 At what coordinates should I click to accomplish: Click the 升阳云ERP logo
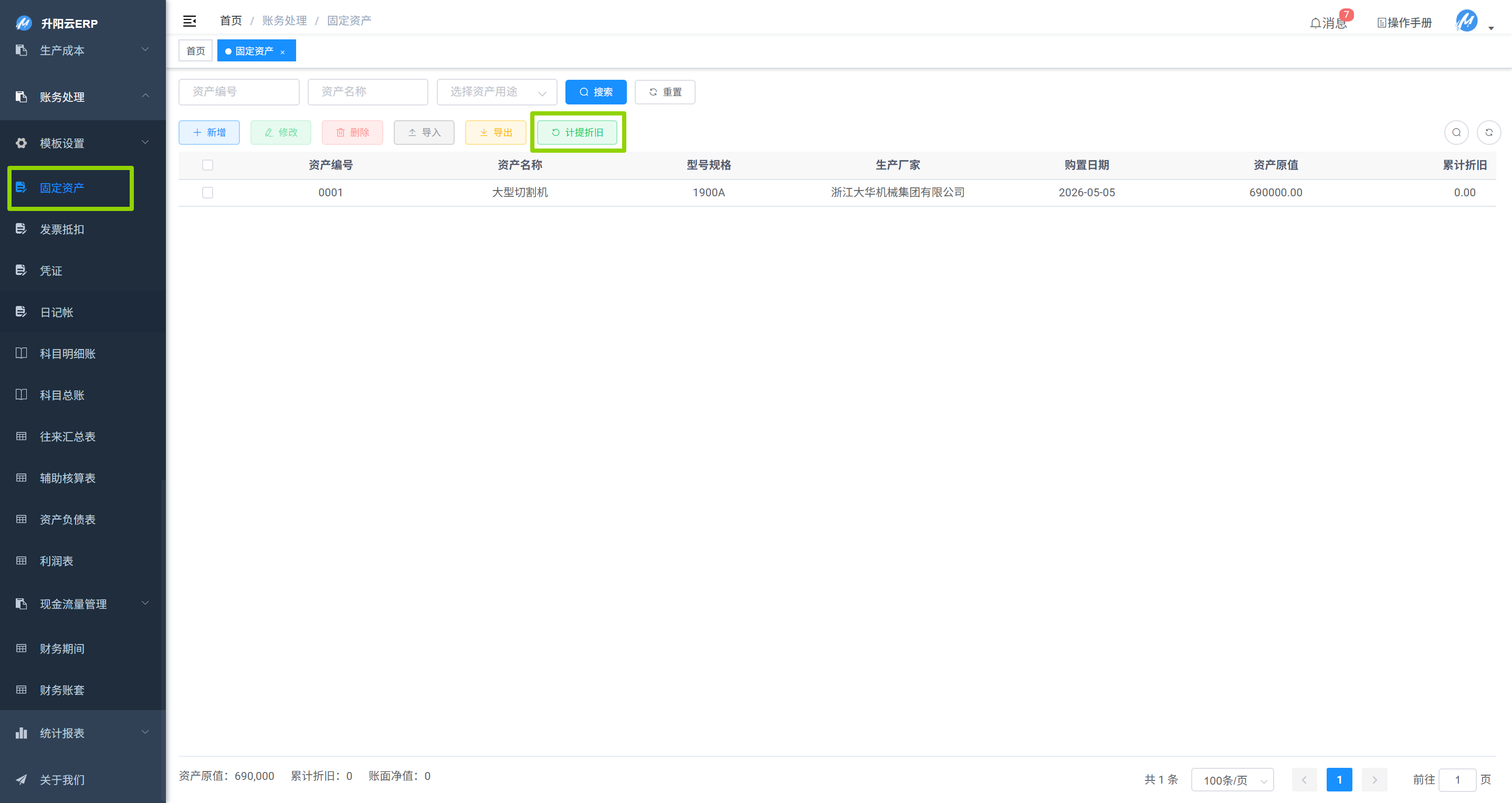pyautogui.click(x=56, y=24)
